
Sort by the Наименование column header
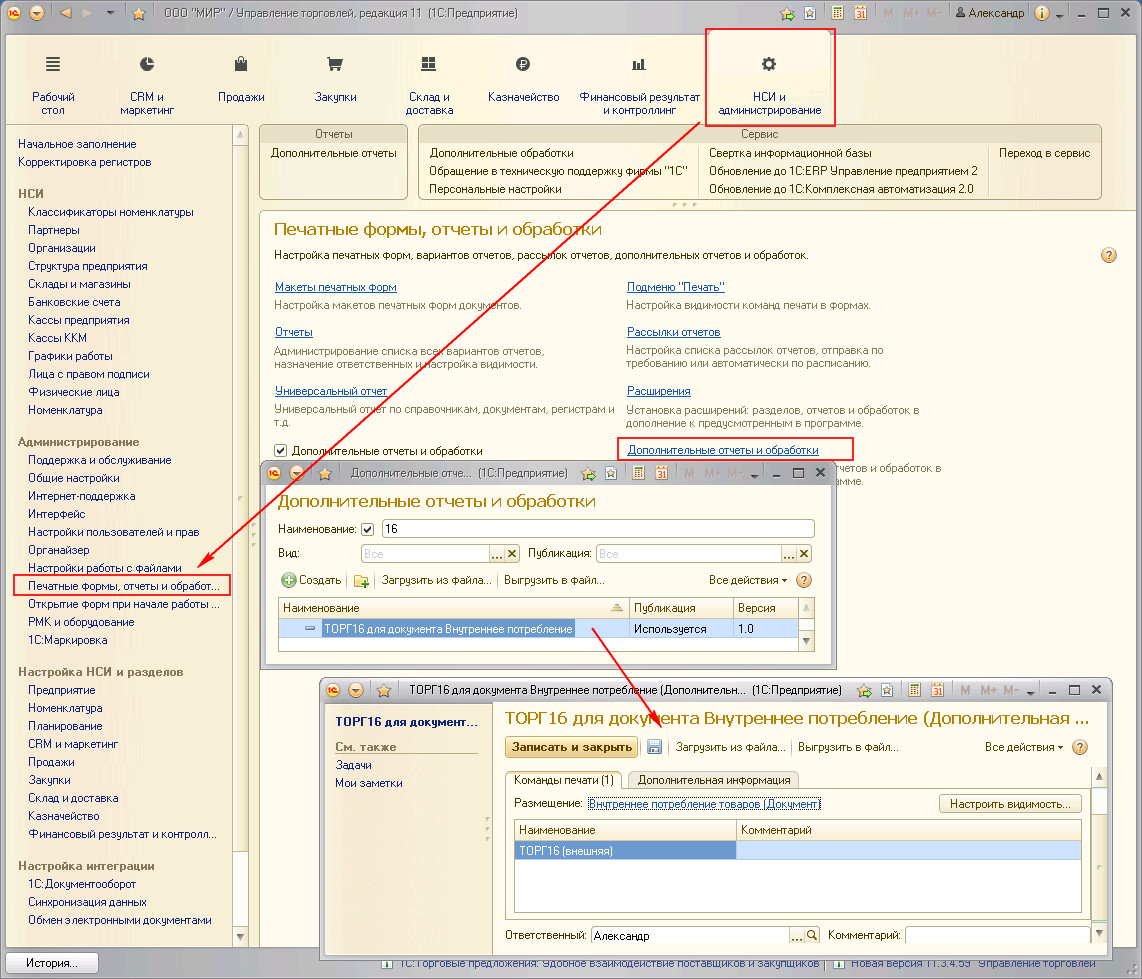[x=453, y=608]
